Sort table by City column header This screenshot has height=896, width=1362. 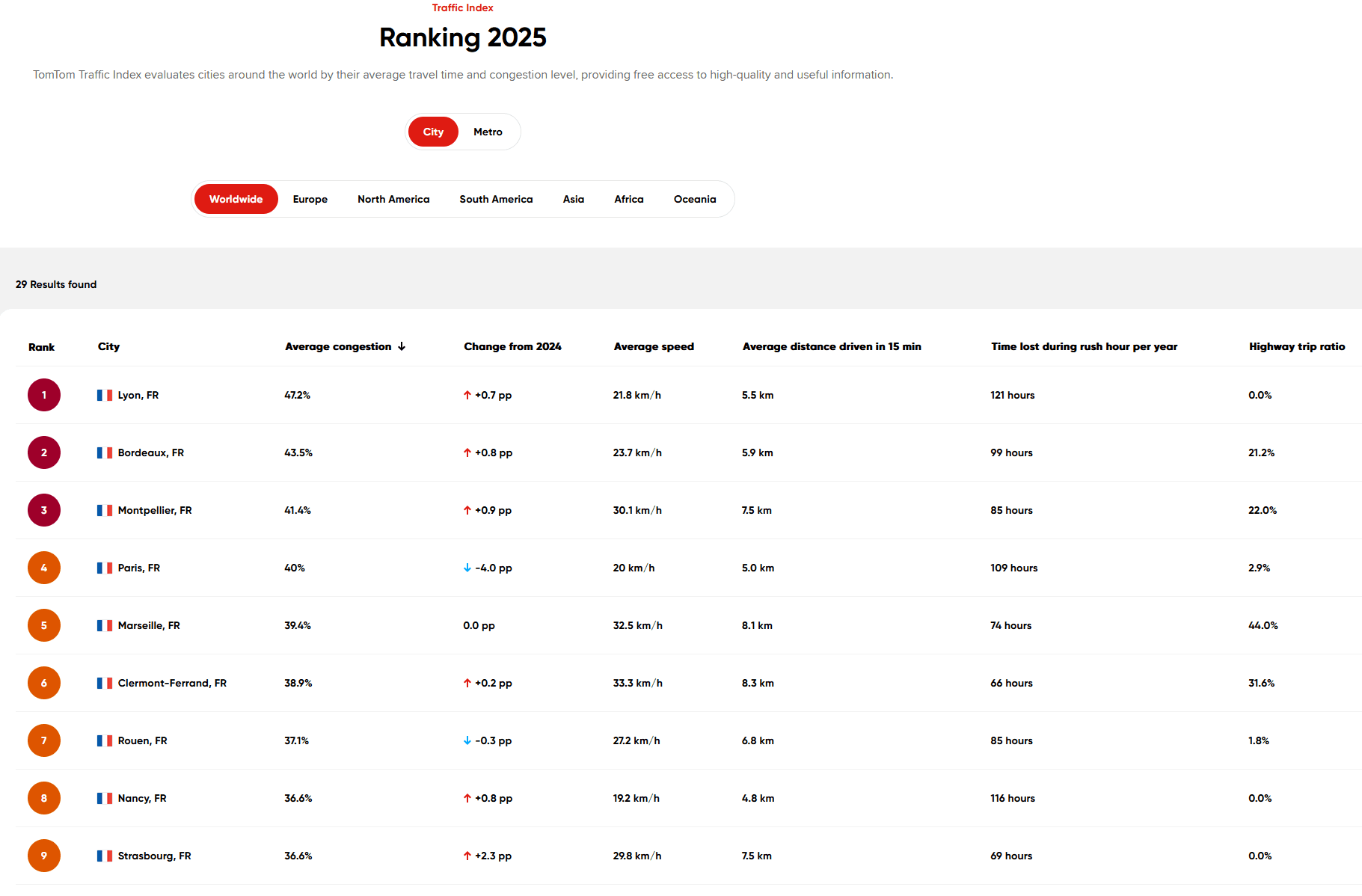(108, 346)
